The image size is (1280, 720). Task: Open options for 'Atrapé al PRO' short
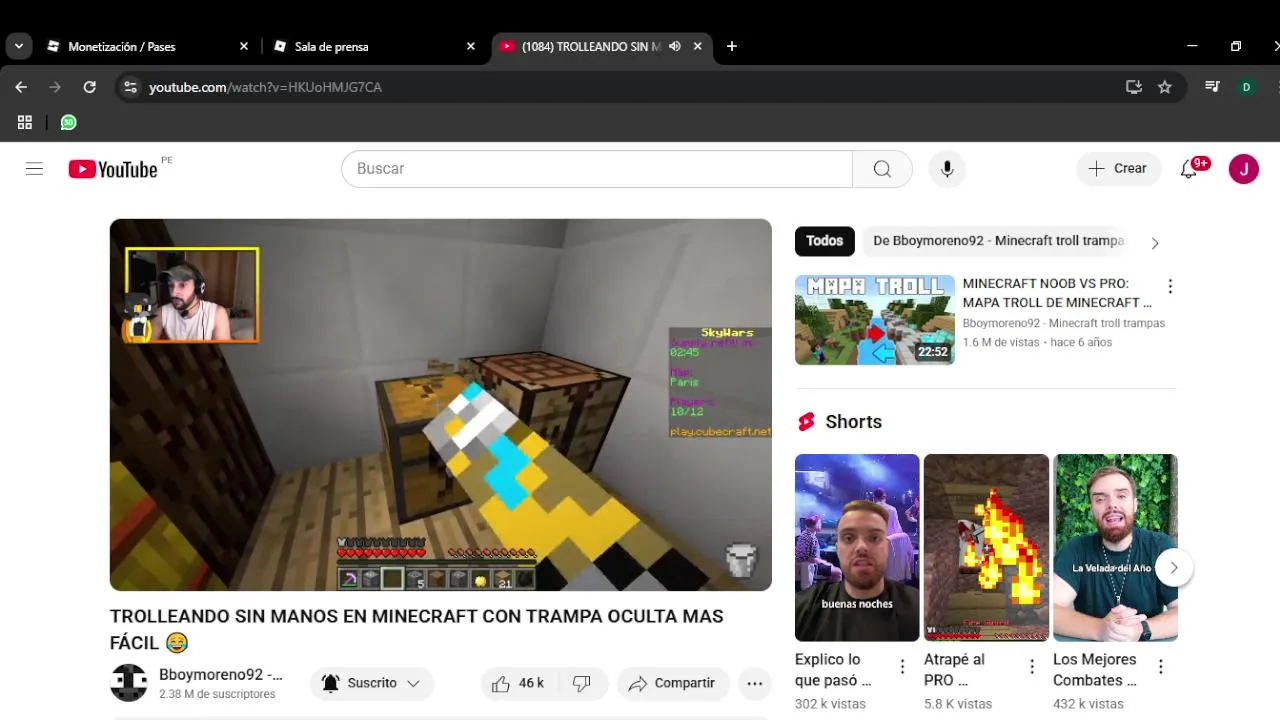coord(1032,667)
